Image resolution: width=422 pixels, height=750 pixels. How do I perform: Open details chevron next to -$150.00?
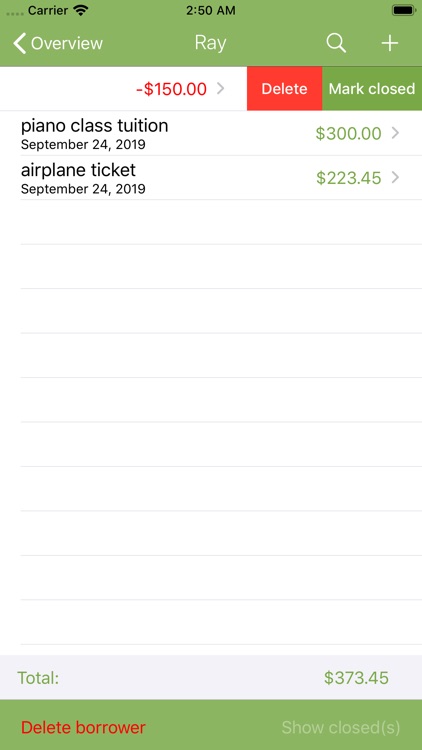pos(221,88)
